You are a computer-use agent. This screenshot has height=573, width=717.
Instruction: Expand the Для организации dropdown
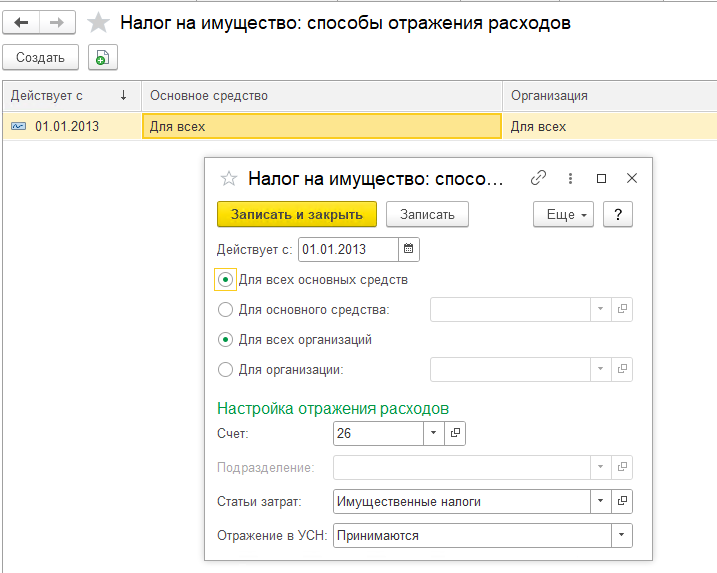pyautogui.click(x=601, y=369)
